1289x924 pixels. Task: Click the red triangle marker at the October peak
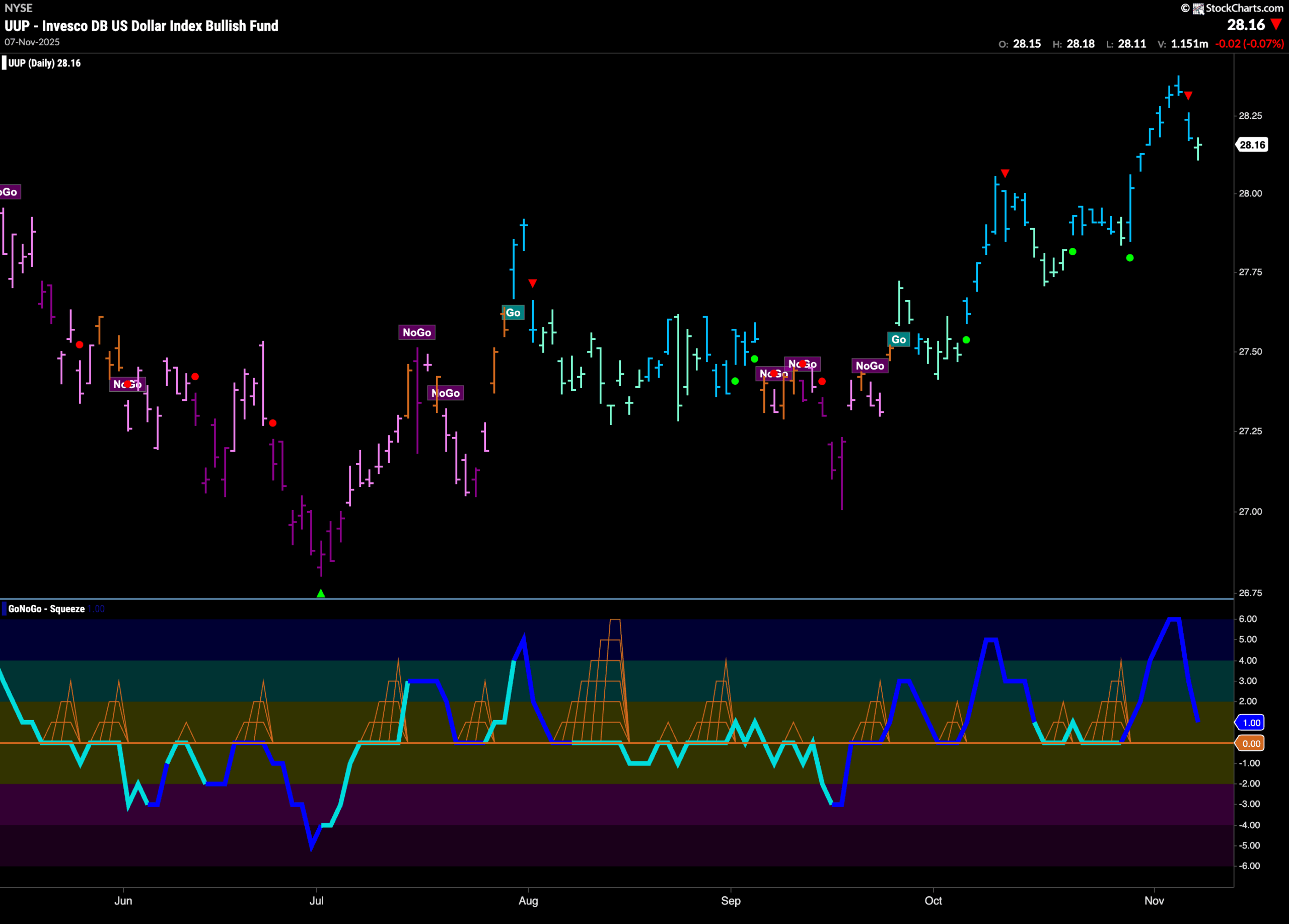coord(1005,173)
